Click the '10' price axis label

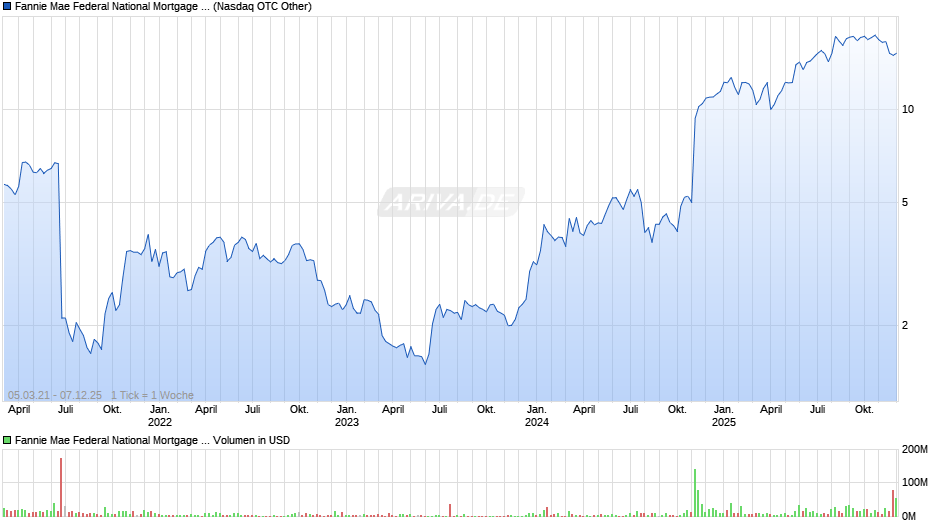pos(908,109)
